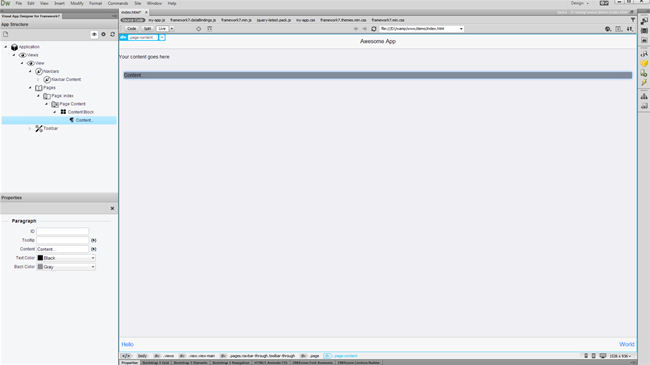This screenshot has width=650, height=365.
Task: Toggle the eye visibility button in App Structure
Action: (94, 34)
